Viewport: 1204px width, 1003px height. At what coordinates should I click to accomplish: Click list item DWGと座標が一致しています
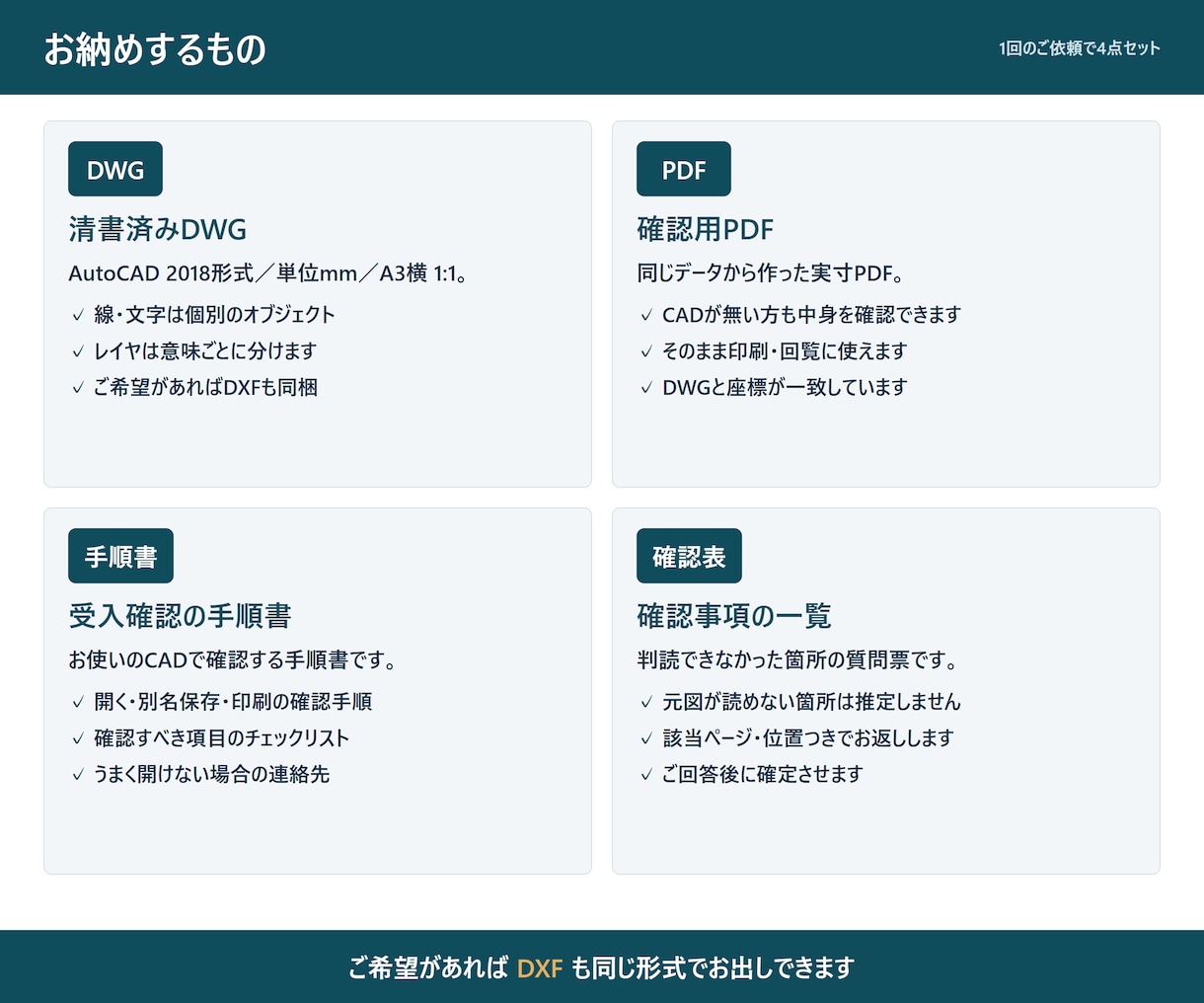coord(785,388)
